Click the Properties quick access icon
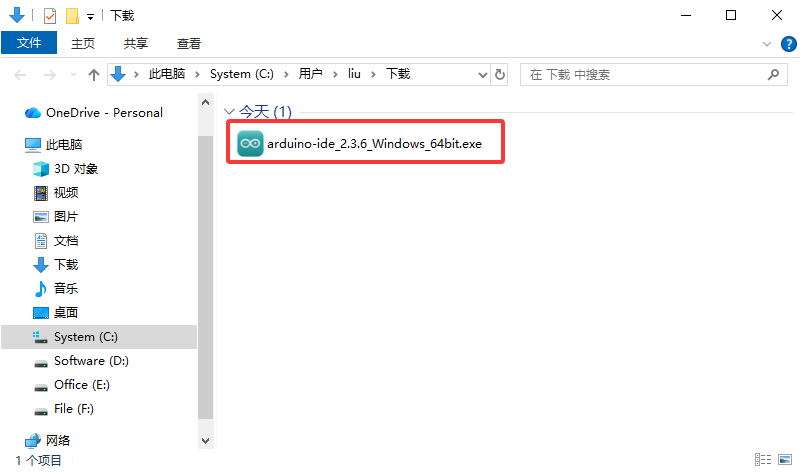 pyautogui.click(x=50, y=16)
